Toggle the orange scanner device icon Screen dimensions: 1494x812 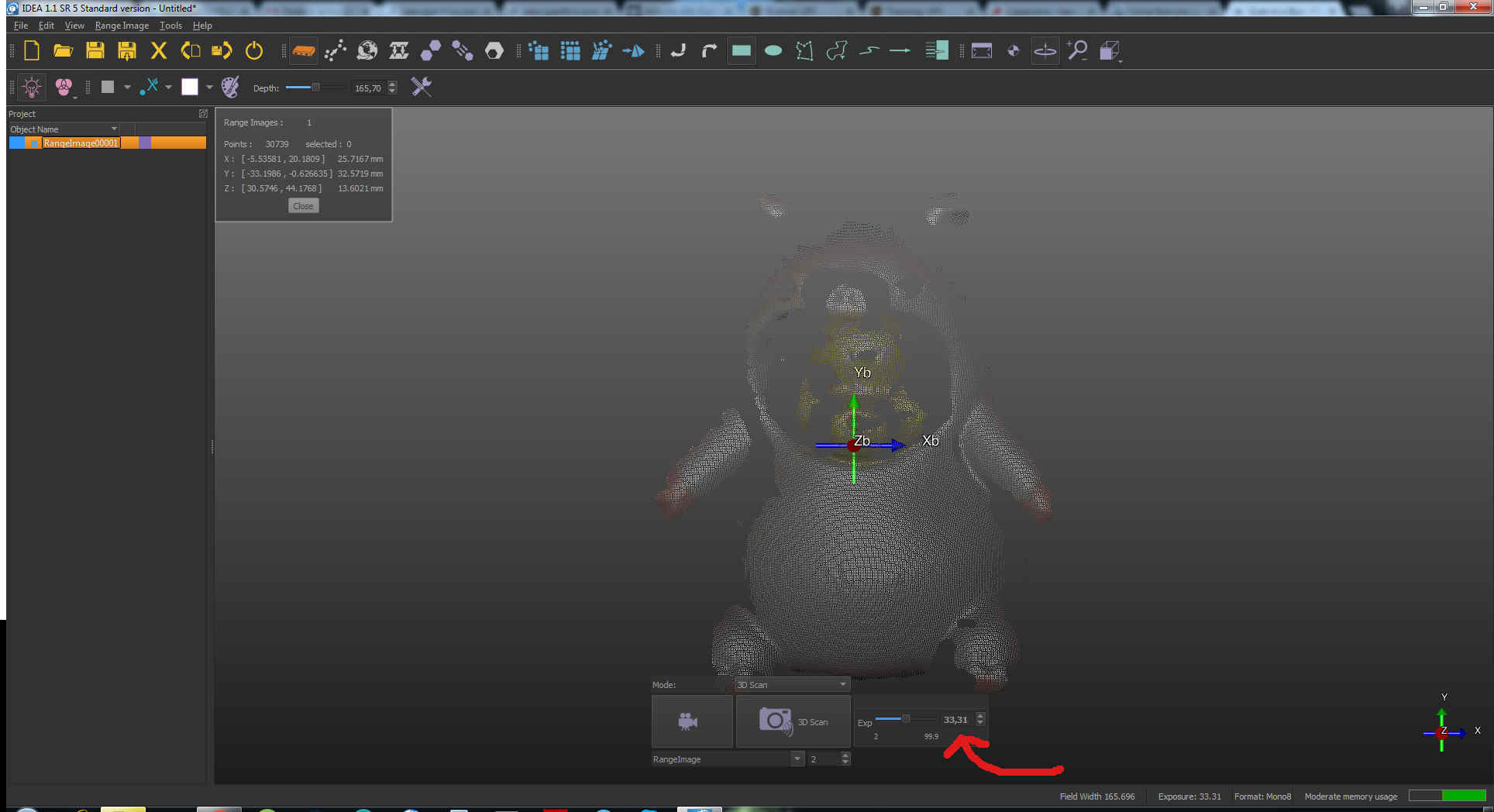(x=304, y=51)
